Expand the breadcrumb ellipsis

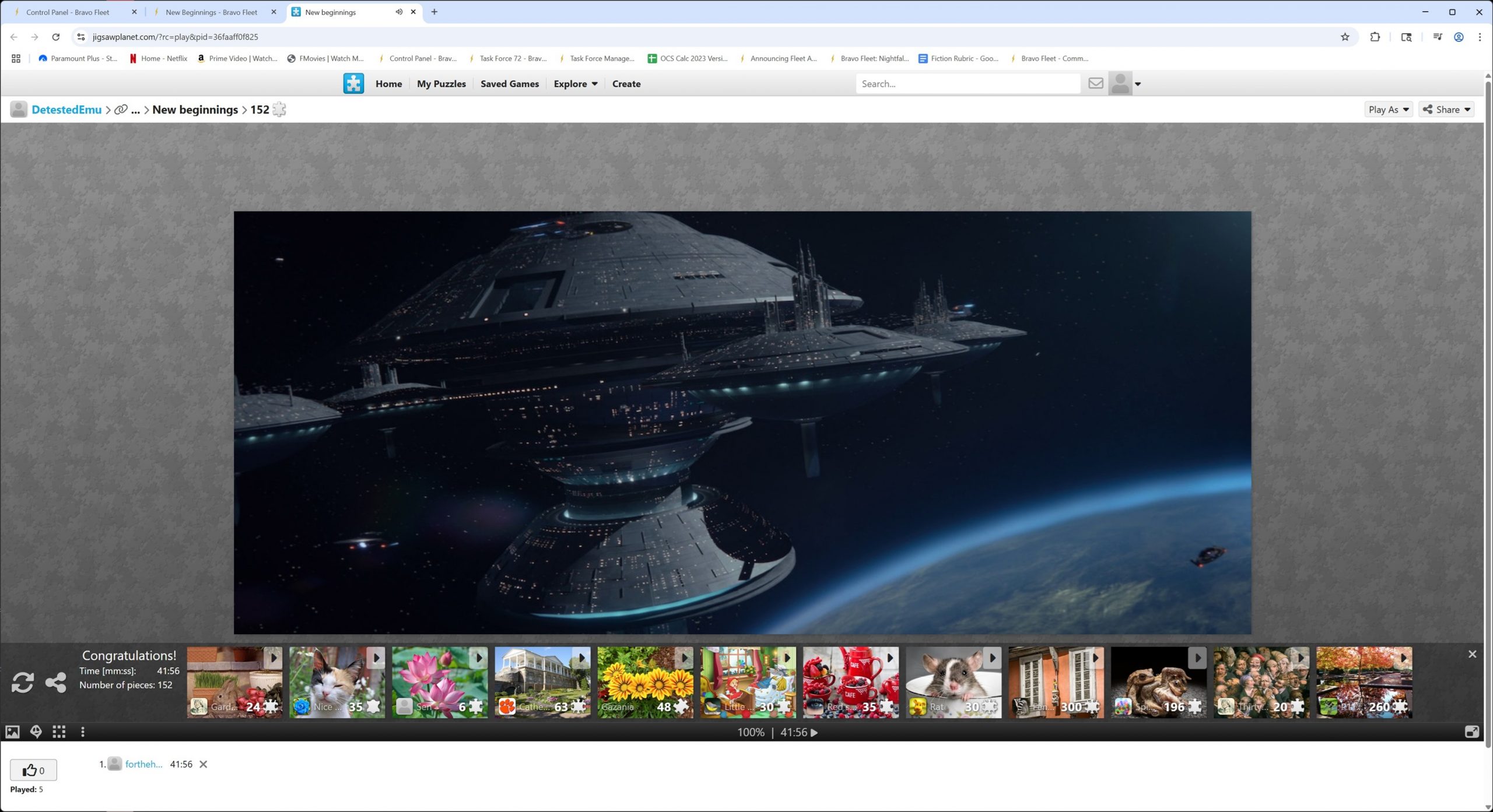(x=135, y=110)
